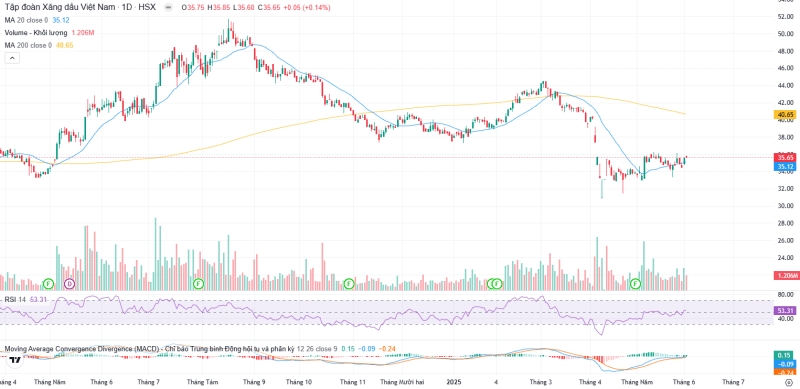Screen dimensions: 800x389
Task: Click the 38.00 price scale value
Action: [x=785, y=137]
